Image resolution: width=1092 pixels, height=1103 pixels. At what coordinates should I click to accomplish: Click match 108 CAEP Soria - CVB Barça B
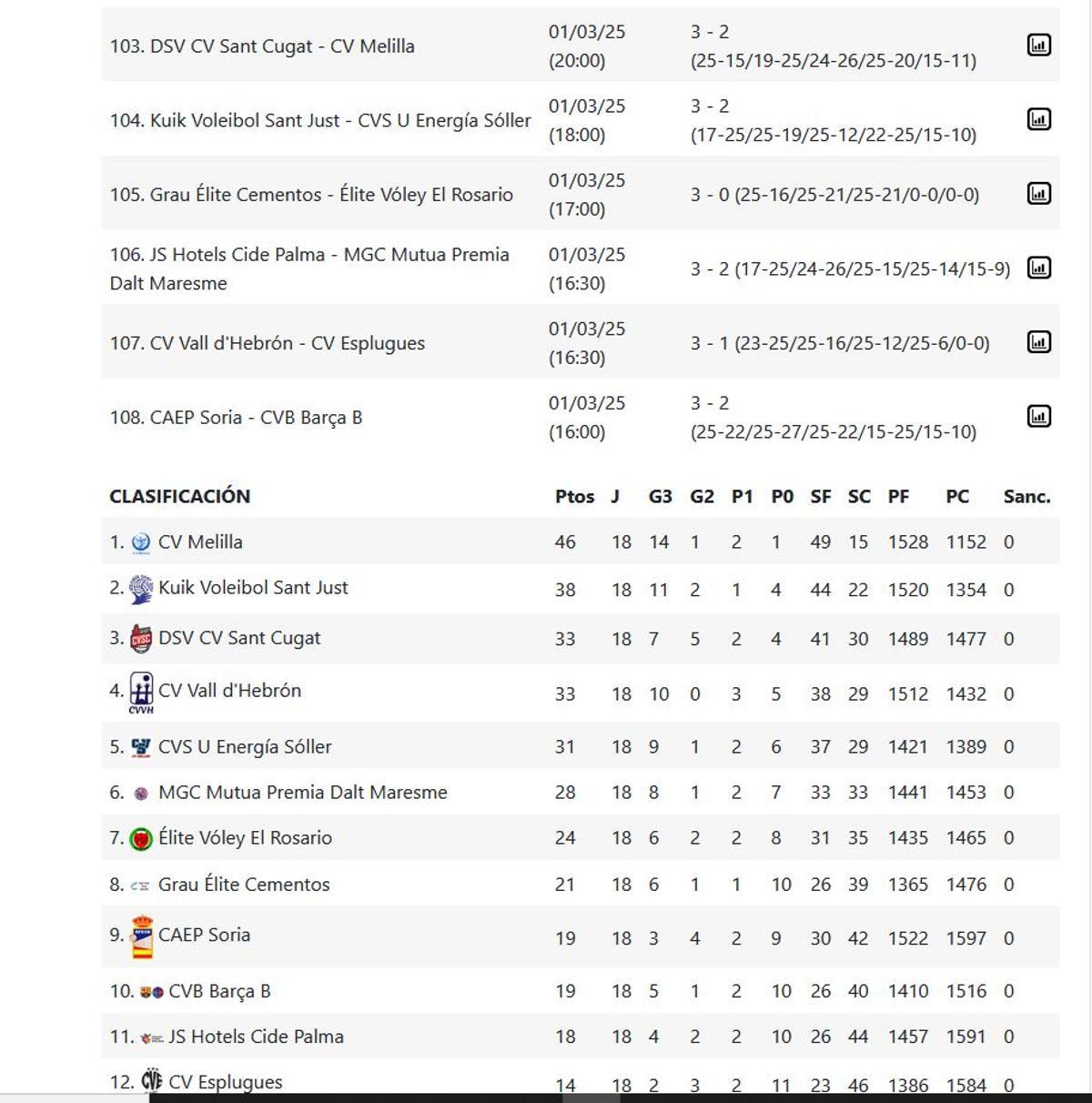click(x=236, y=418)
